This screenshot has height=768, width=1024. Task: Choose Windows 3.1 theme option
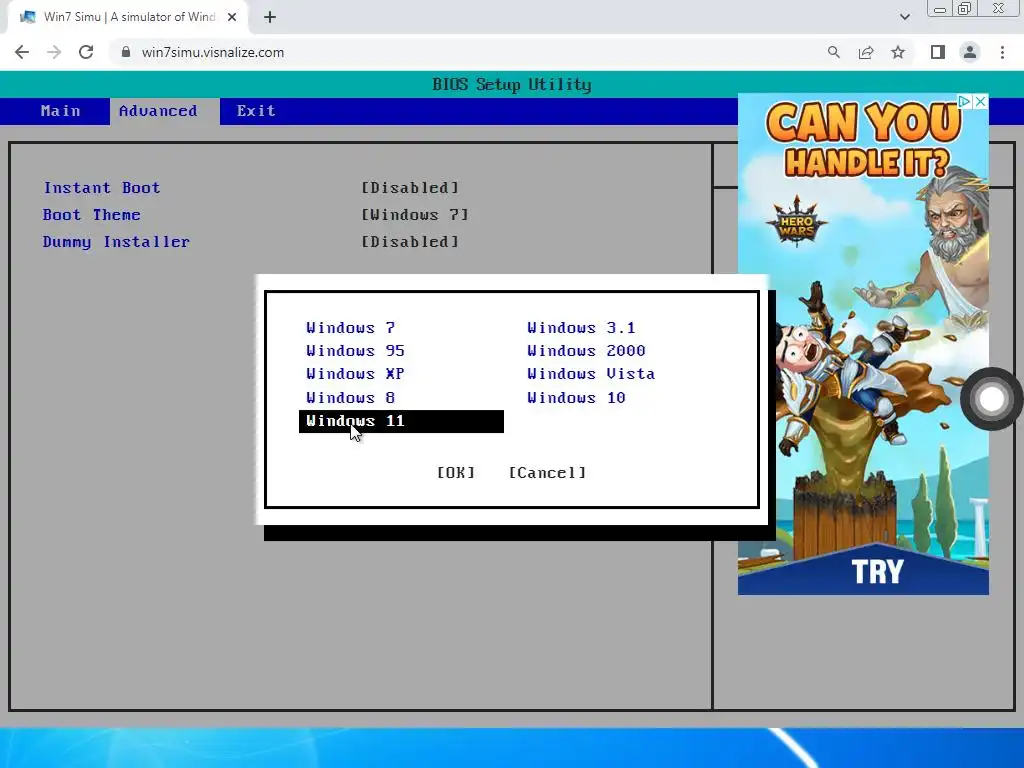(581, 328)
